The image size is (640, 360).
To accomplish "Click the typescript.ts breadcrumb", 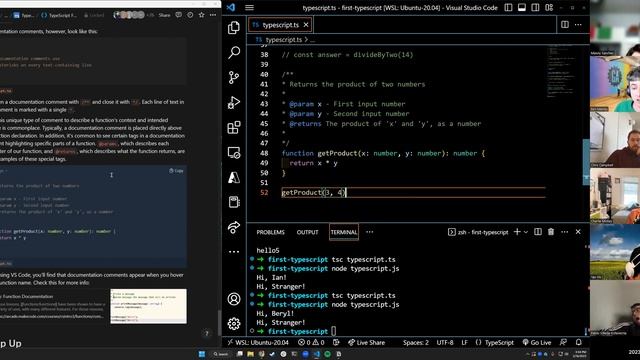I will click(284, 40).
